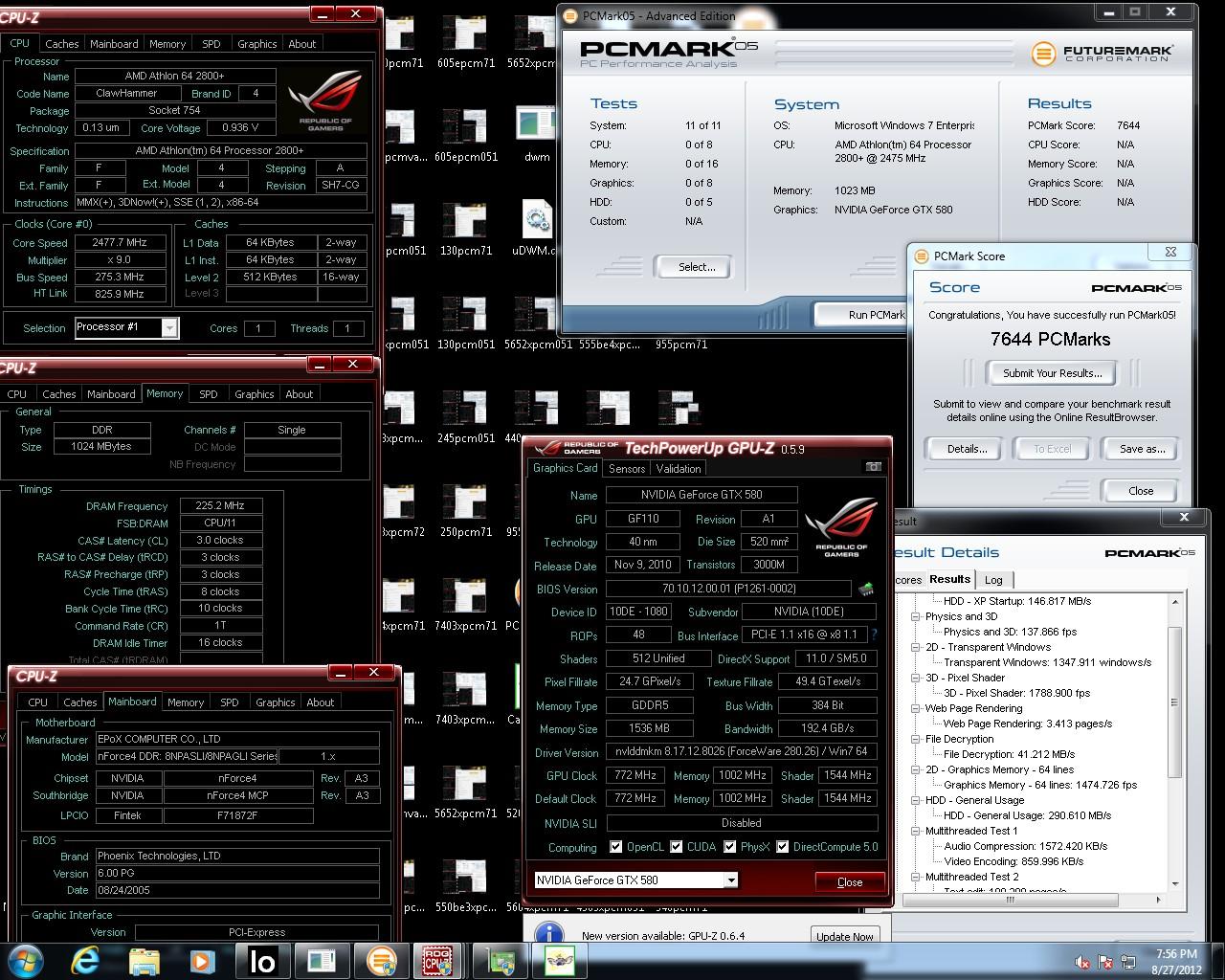
Task: Open the dwm desktop icon
Action: pyautogui.click(x=537, y=136)
